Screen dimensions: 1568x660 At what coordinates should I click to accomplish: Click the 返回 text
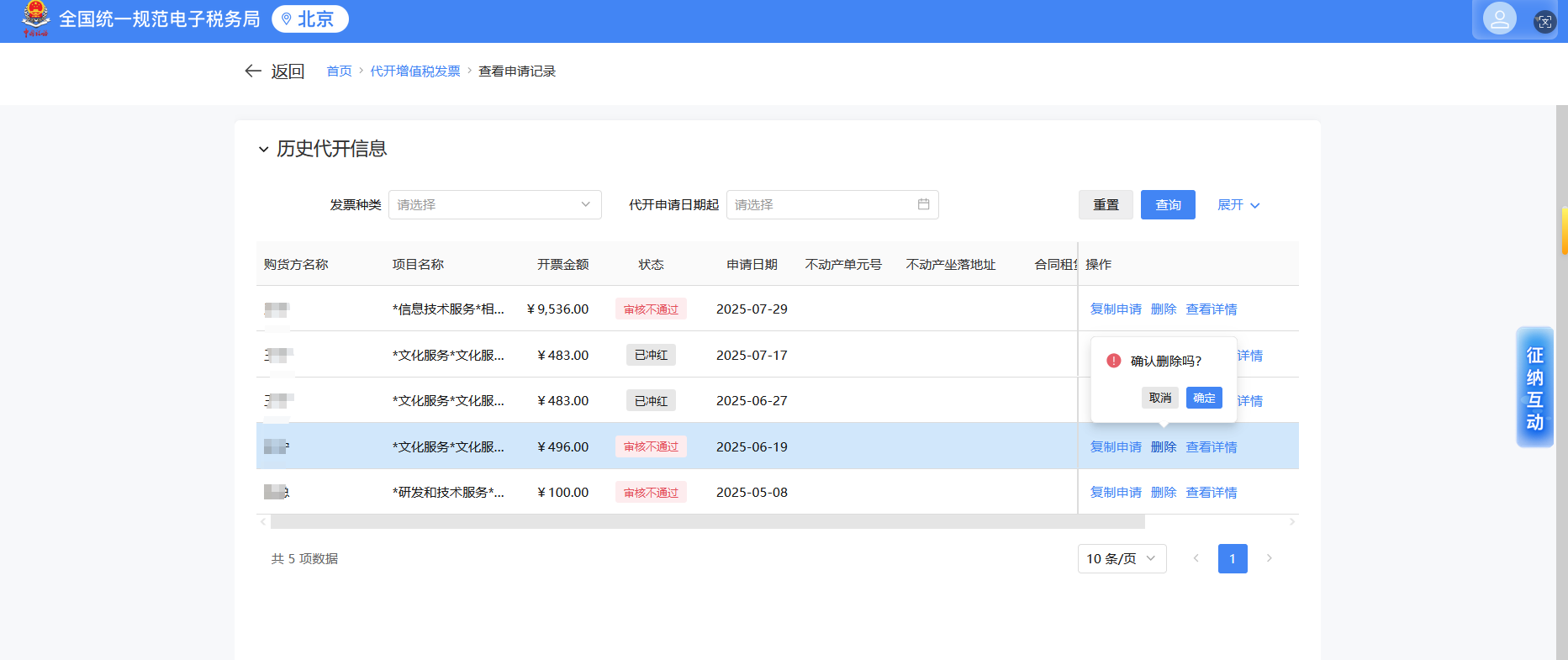coord(288,71)
